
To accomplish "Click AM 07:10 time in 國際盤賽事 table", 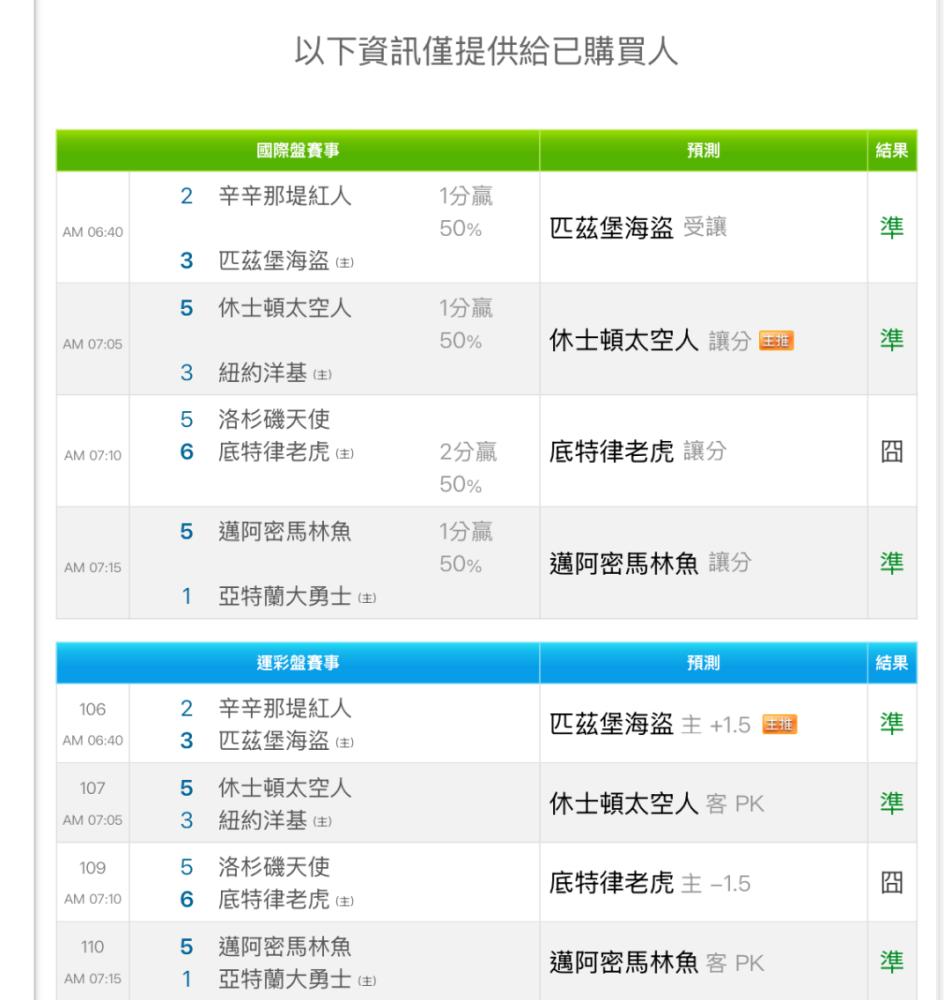I will tap(92, 455).
